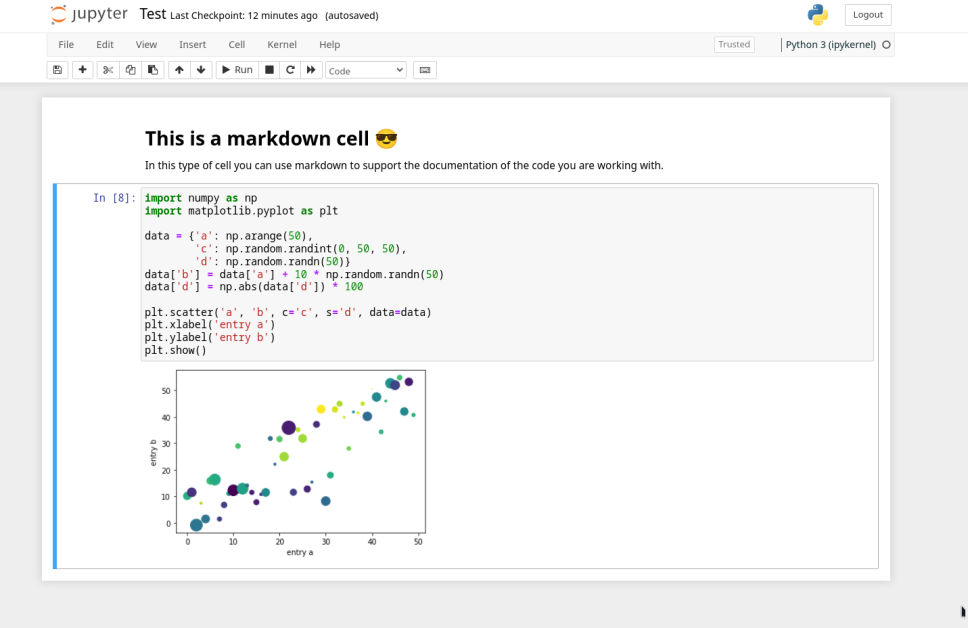968x628 pixels.
Task: Click the Logout button
Action: tap(868, 15)
